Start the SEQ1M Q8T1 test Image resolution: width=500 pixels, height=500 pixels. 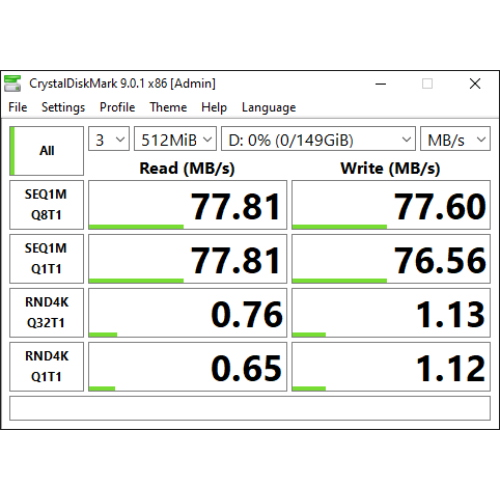pos(46,205)
